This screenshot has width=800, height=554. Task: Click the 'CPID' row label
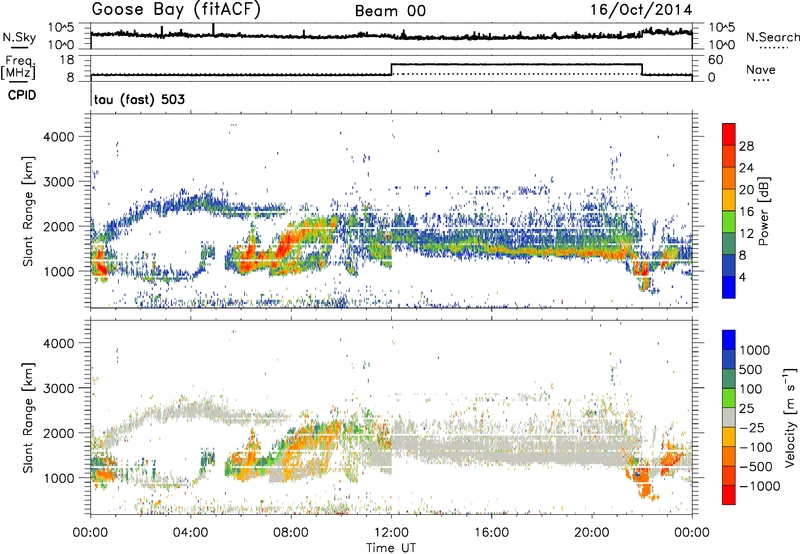[x=22, y=95]
